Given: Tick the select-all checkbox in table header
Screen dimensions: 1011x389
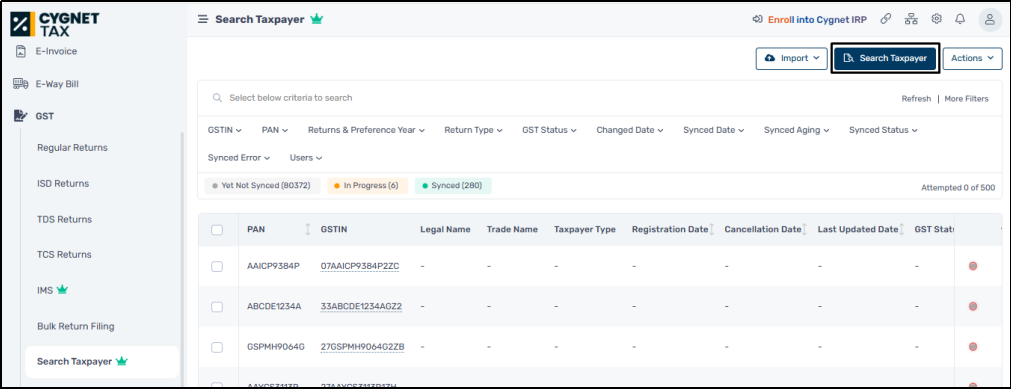Looking at the screenshot, I should (x=217, y=230).
